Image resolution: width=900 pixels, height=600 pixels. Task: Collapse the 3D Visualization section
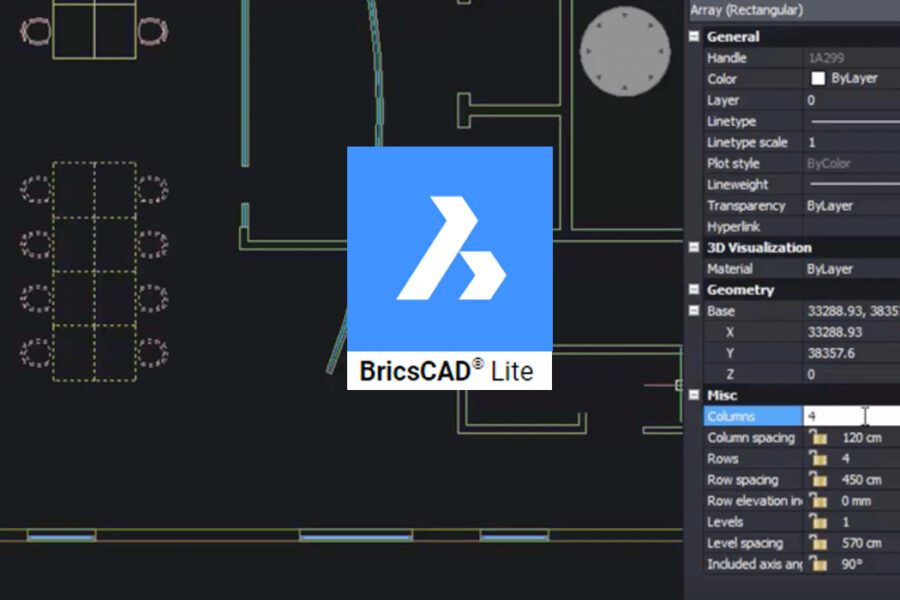[694, 248]
